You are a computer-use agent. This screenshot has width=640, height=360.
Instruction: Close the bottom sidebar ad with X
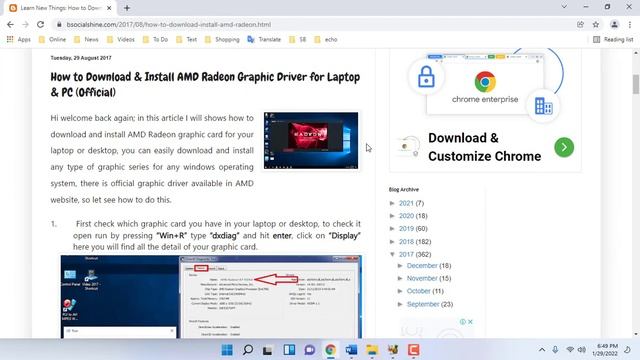470,322
